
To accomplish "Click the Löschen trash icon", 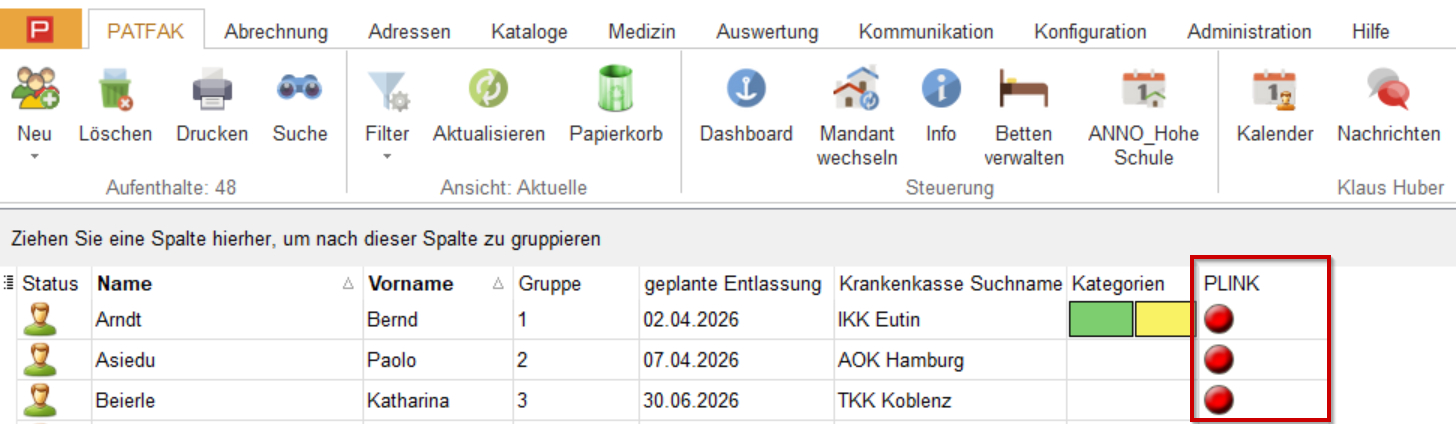I will [x=115, y=92].
